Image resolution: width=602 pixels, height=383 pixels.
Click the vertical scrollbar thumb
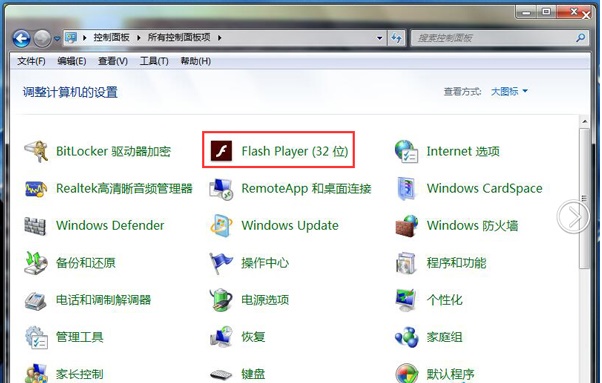pos(584,198)
